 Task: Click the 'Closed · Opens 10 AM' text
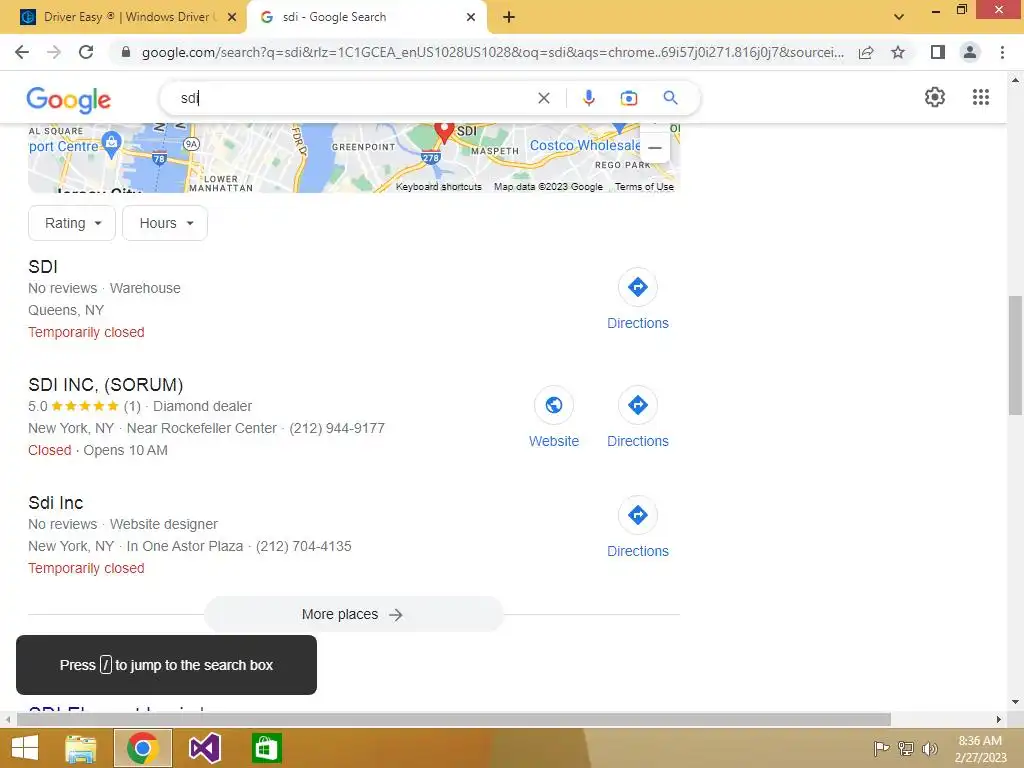click(x=98, y=451)
